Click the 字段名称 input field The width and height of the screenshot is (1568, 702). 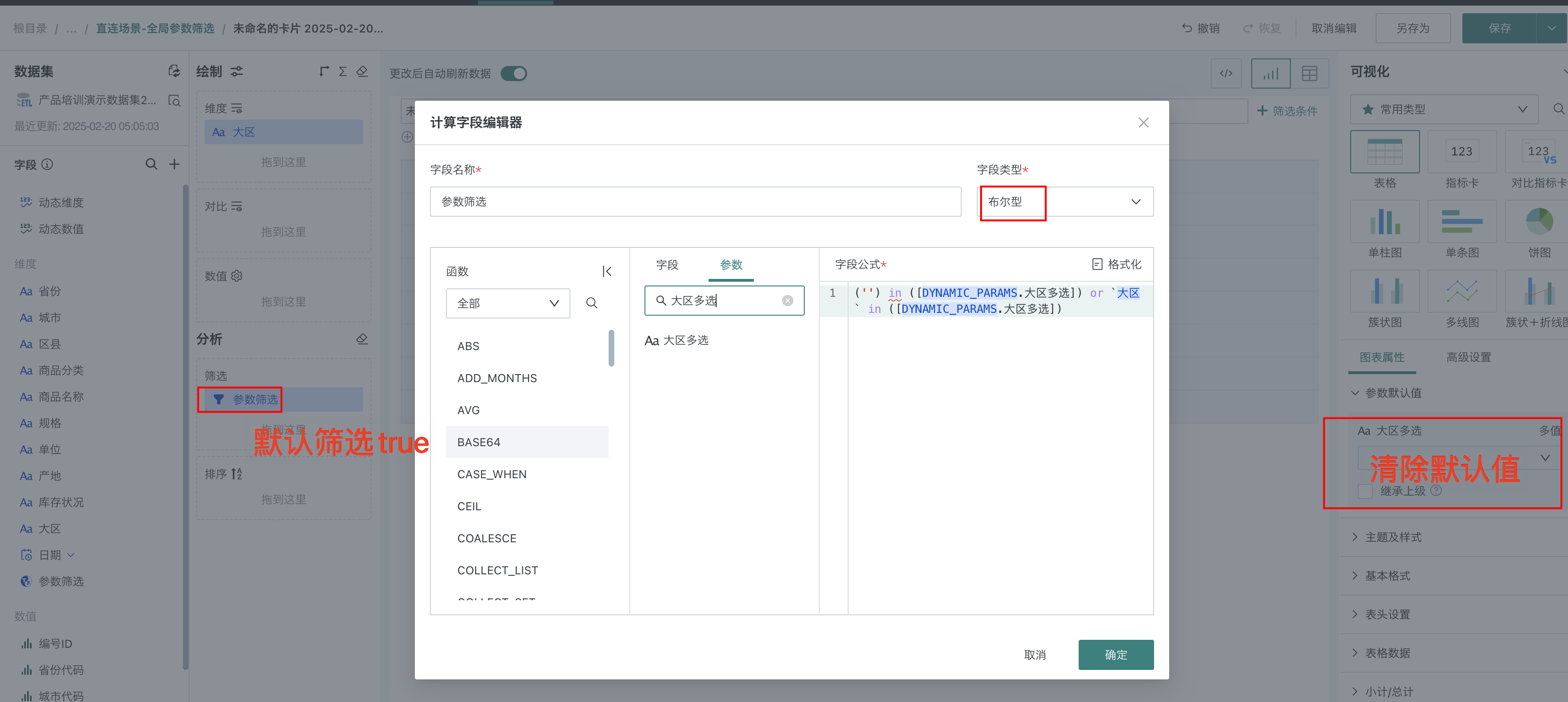pyautogui.click(x=695, y=201)
